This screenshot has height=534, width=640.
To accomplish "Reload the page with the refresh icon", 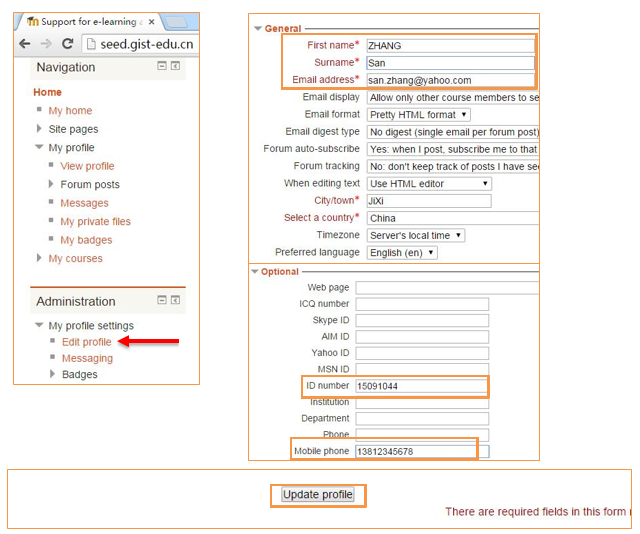I will (68, 44).
